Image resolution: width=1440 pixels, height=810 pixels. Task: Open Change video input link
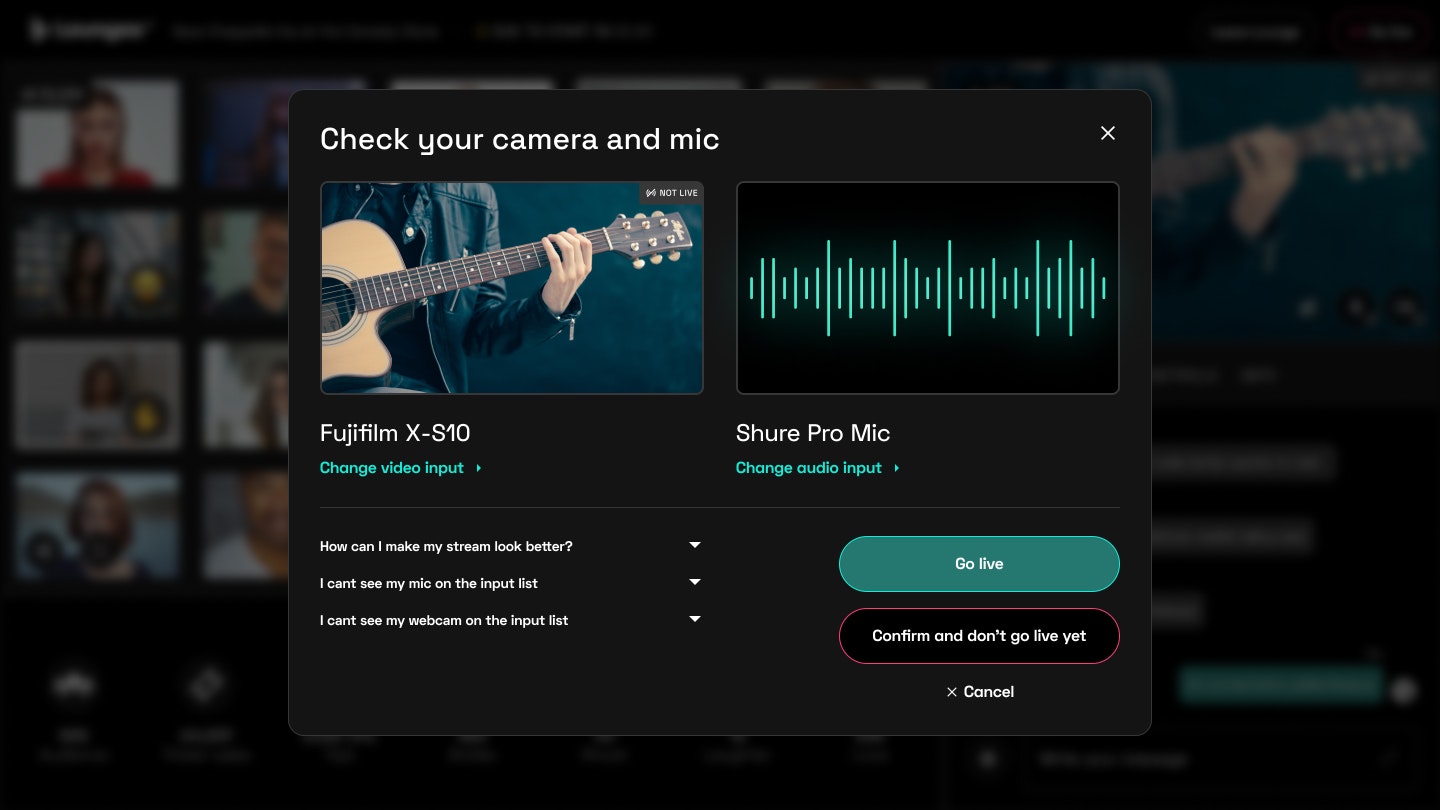click(401, 468)
